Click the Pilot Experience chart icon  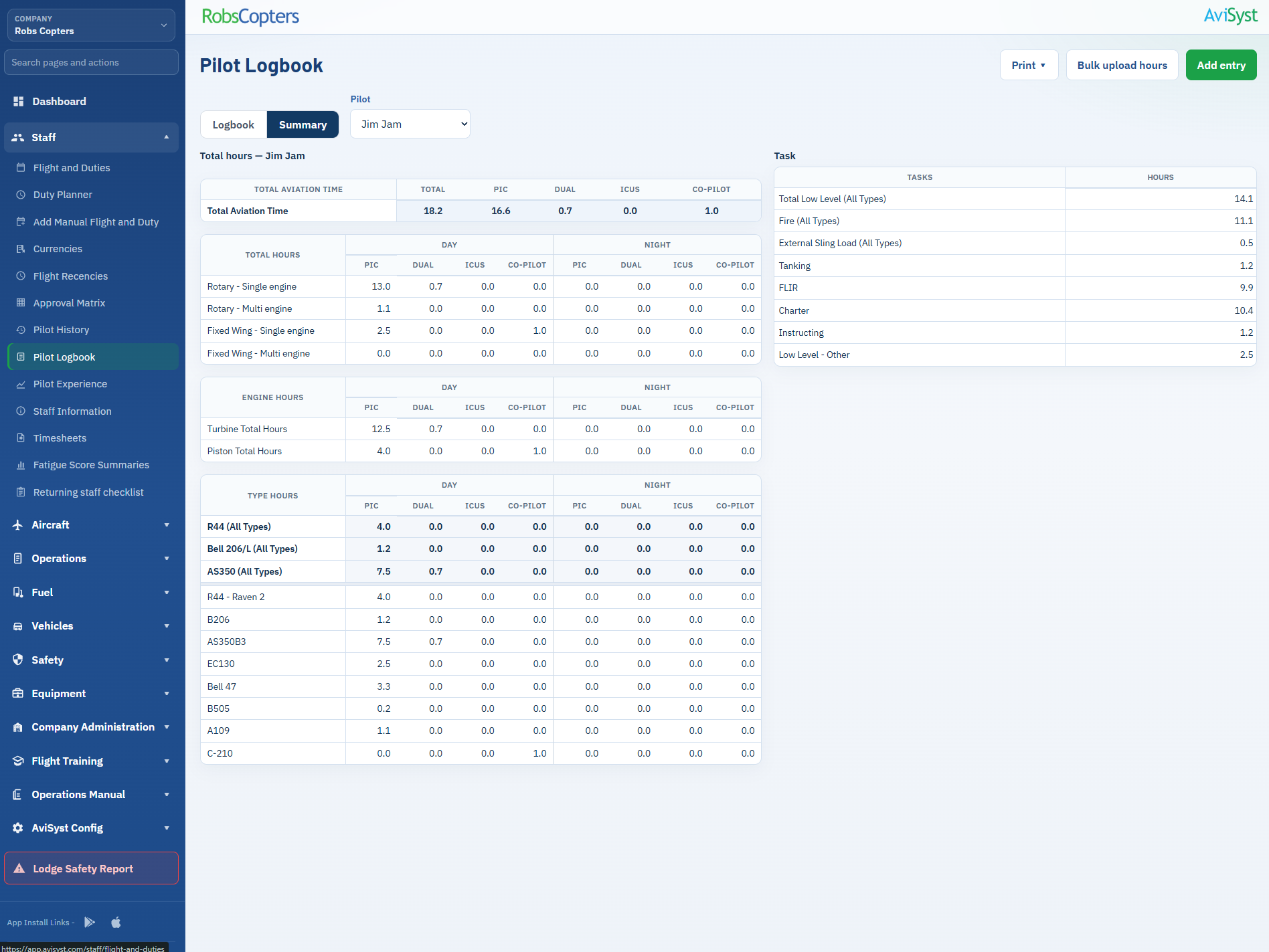21,384
